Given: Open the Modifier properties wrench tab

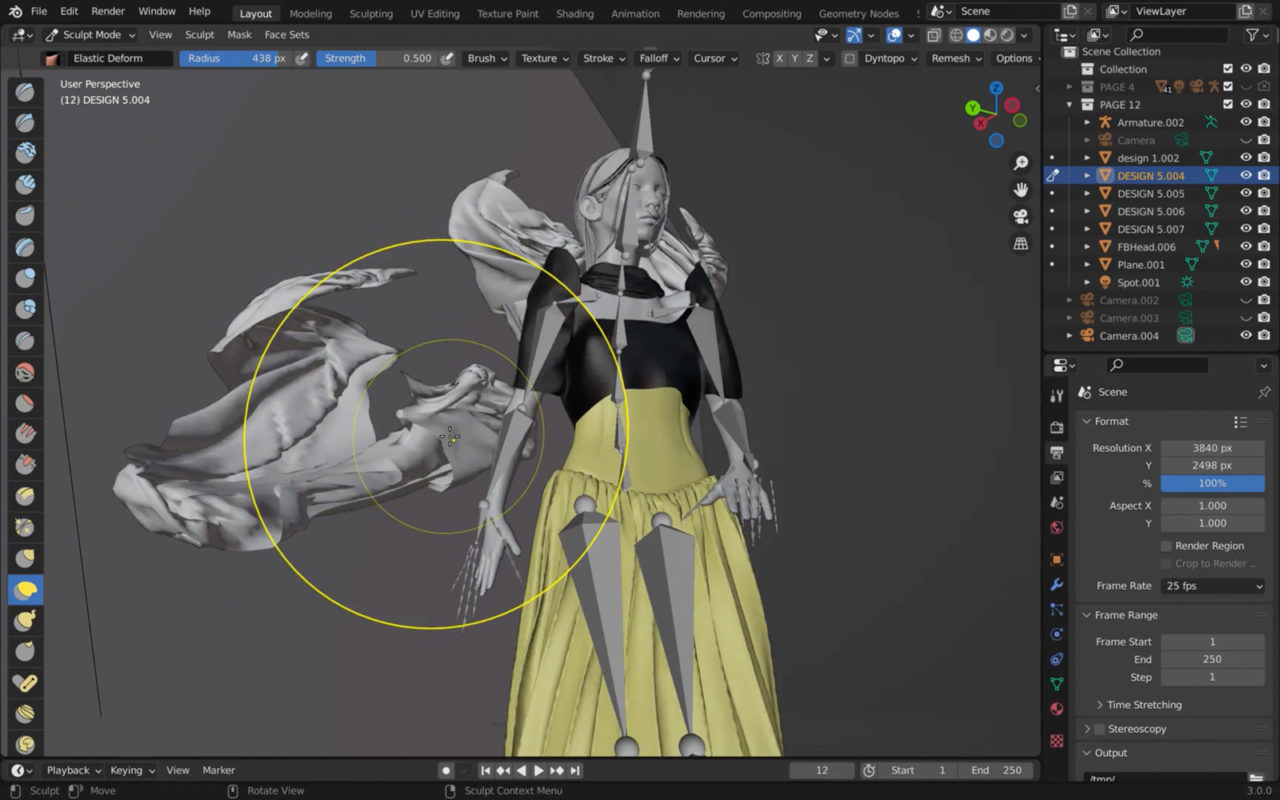Looking at the screenshot, I should (1057, 584).
